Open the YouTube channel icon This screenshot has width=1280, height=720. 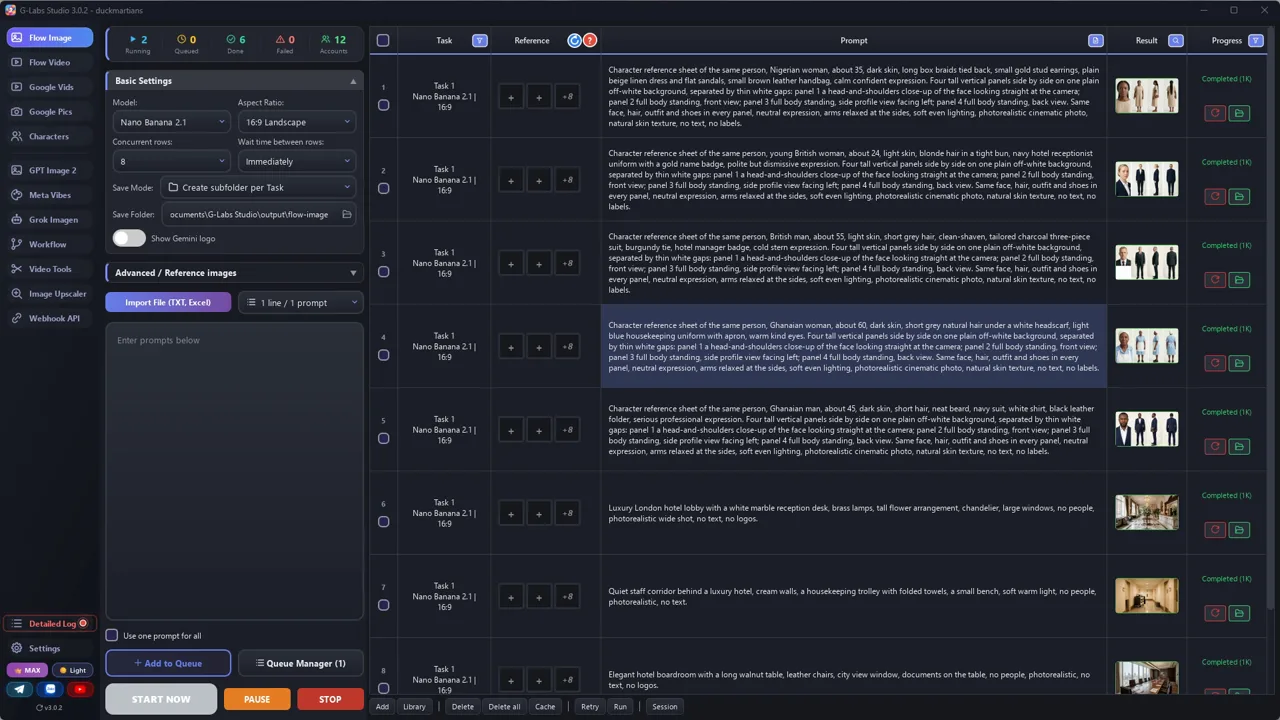coord(80,689)
